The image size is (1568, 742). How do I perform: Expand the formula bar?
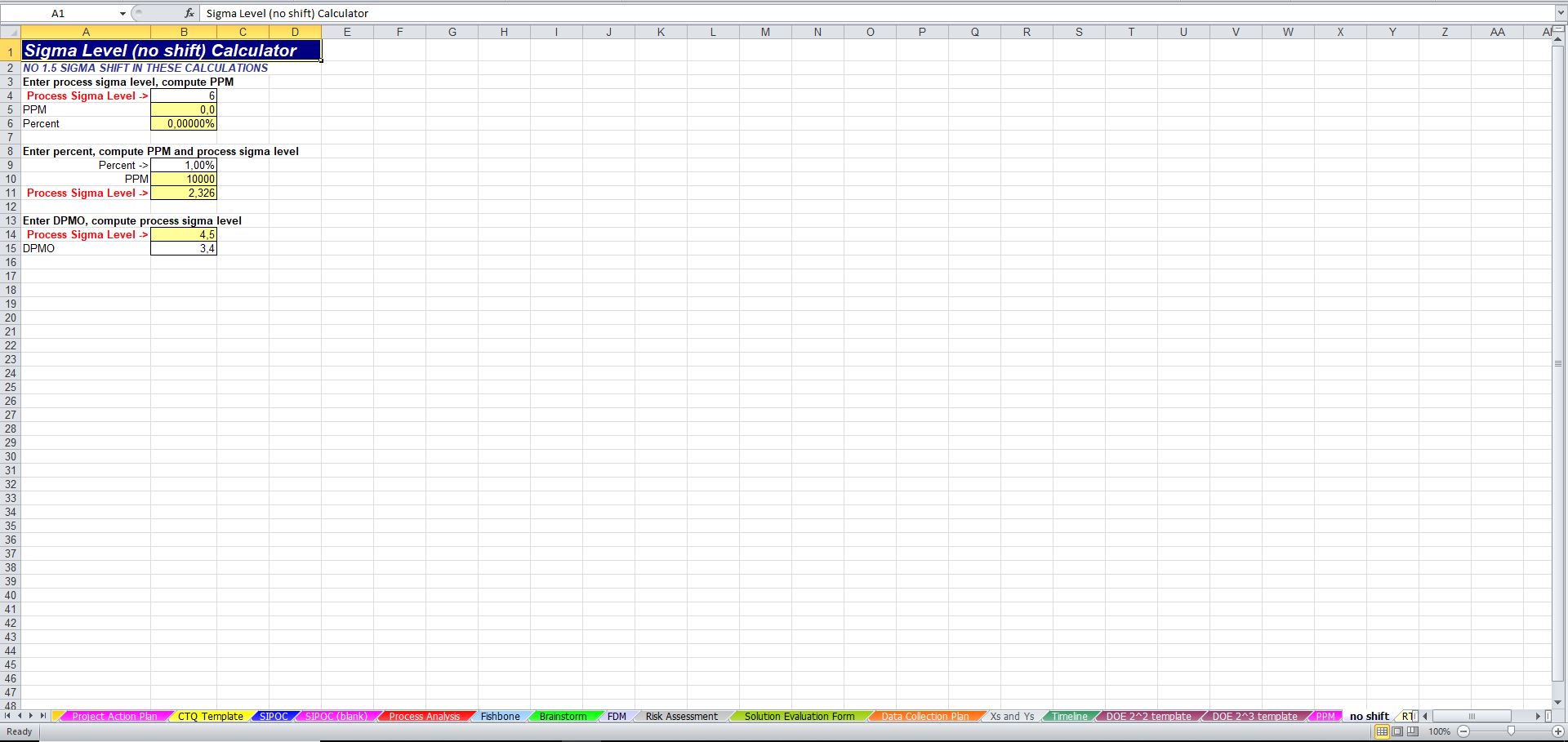[x=1560, y=13]
